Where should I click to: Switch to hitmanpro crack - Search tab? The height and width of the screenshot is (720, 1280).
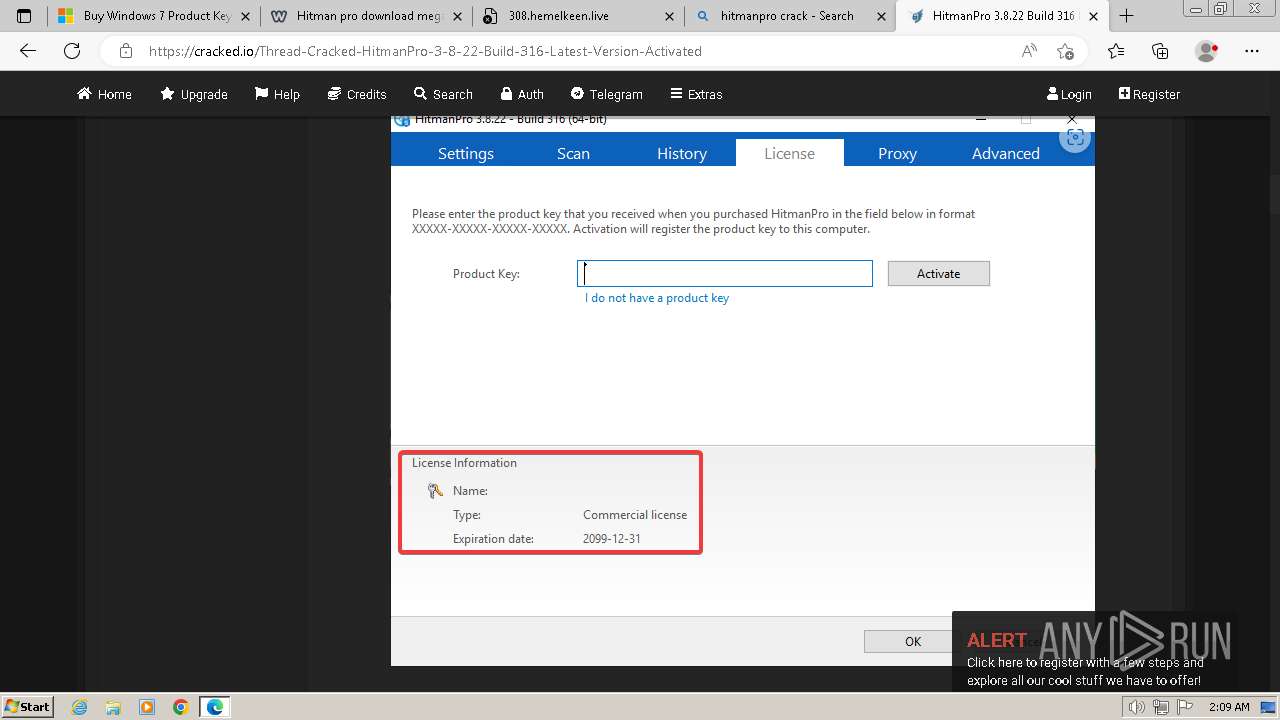click(x=789, y=16)
